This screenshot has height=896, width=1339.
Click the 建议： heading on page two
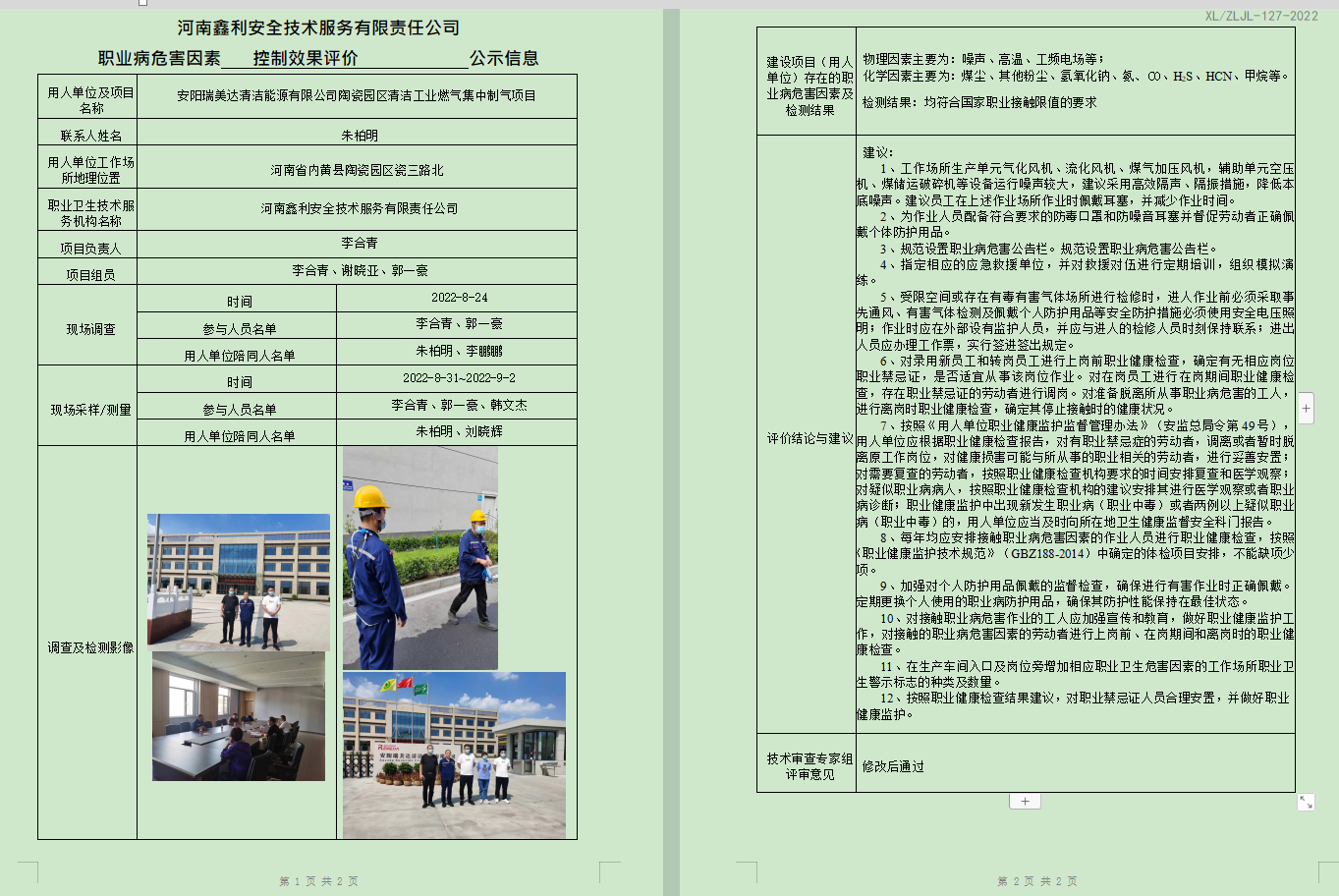pos(878,152)
